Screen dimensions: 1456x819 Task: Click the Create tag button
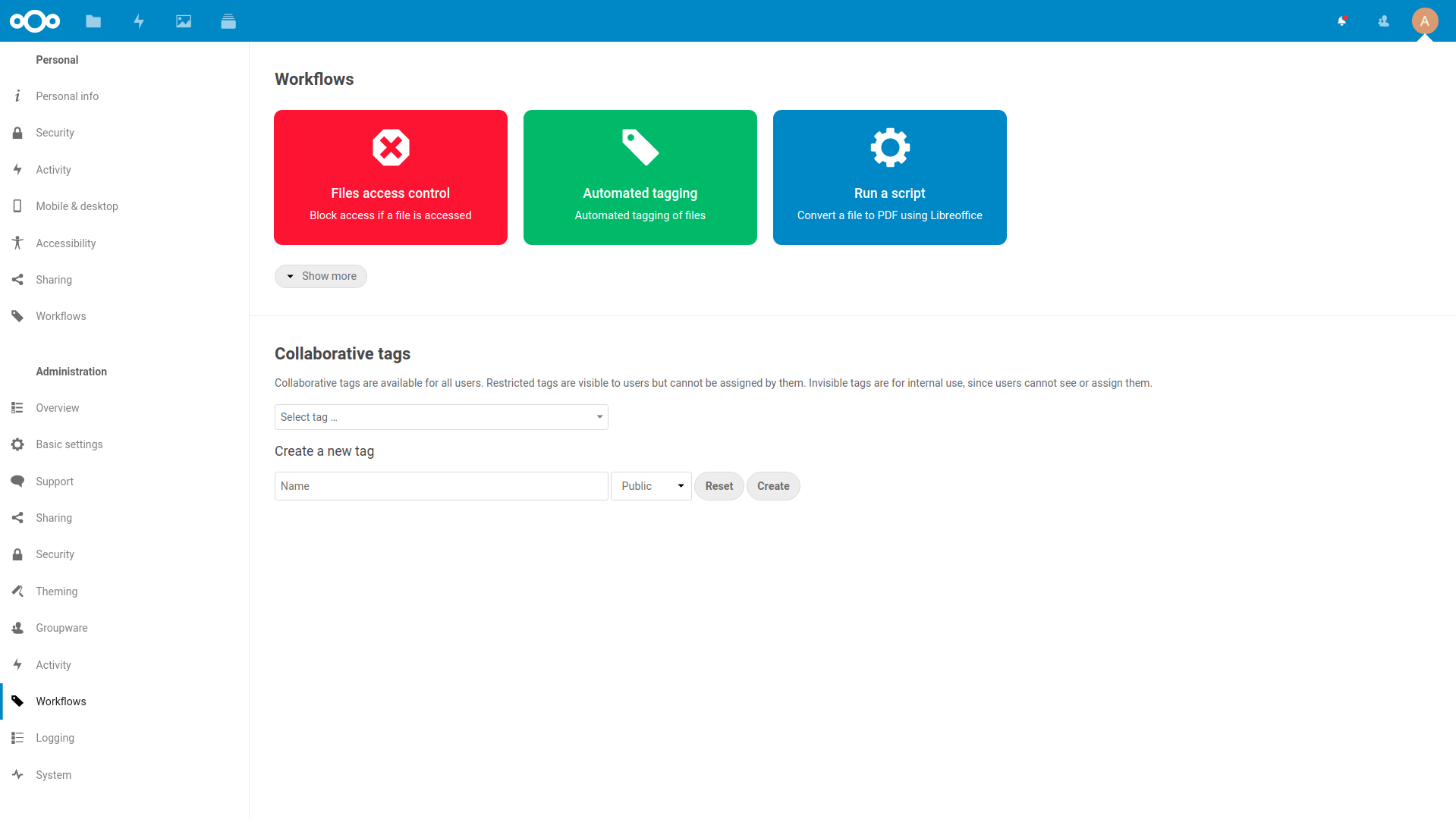coord(772,485)
